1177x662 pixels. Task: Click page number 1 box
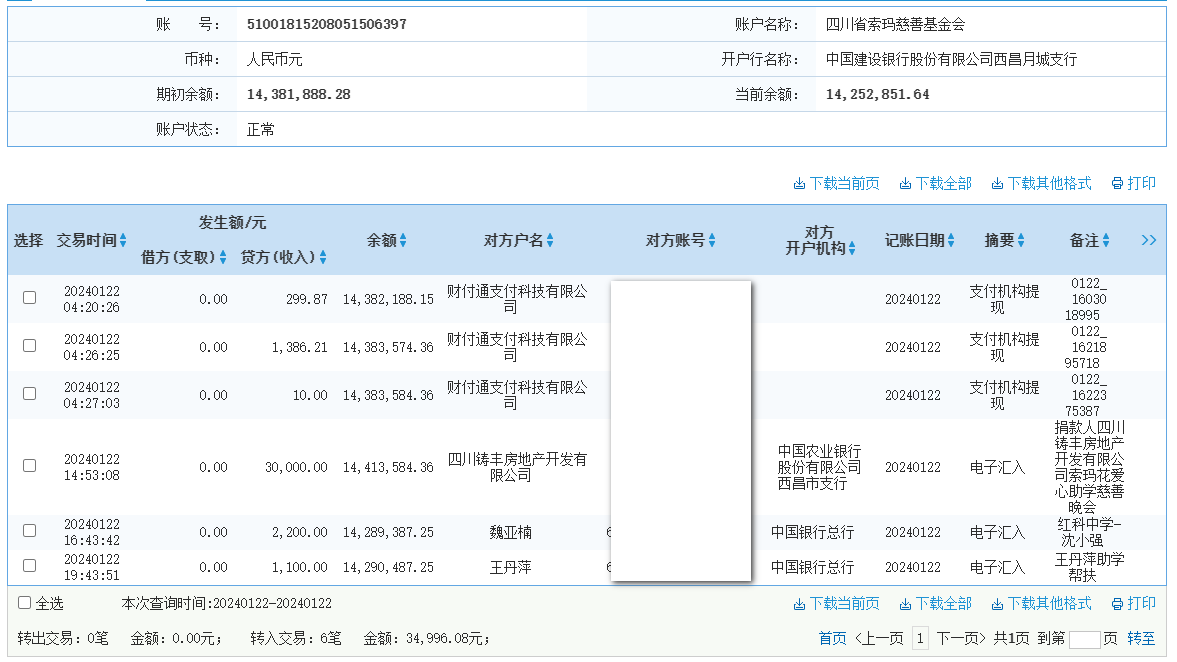click(x=920, y=639)
